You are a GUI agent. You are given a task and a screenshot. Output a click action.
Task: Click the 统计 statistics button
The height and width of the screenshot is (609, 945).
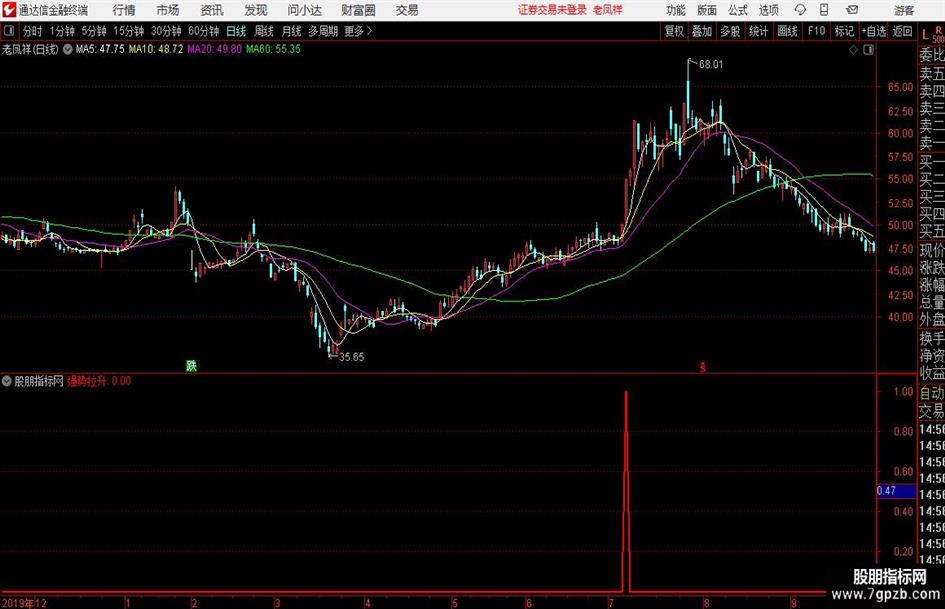pyautogui.click(x=759, y=31)
